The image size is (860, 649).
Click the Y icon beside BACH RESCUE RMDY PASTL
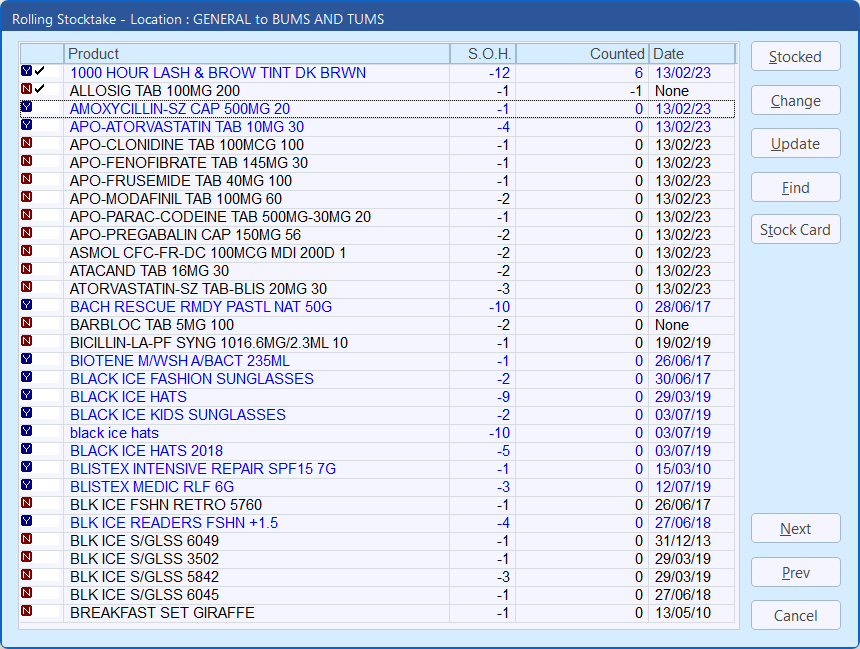tap(26, 306)
